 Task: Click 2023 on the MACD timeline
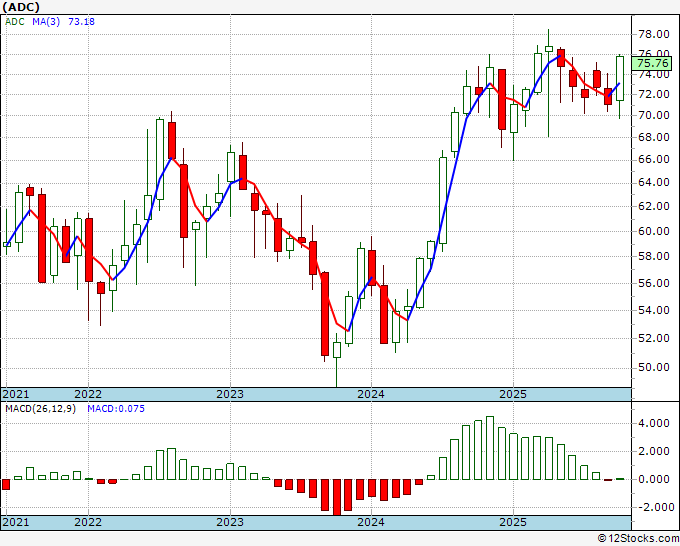pyautogui.click(x=230, y=522)
